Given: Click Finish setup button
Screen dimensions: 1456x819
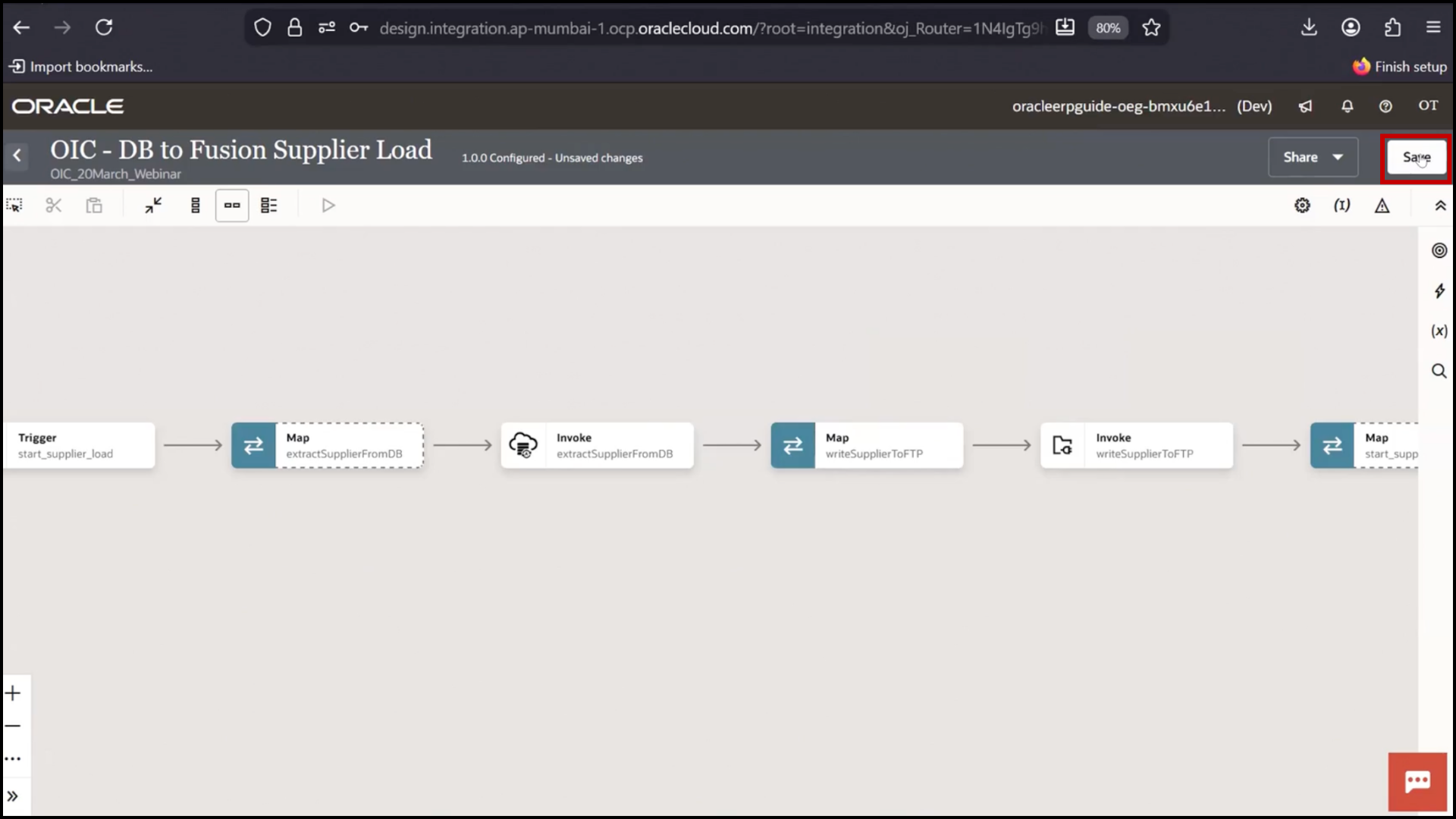Looking at the screenshot, I should pyautogui.click(x=1400, y=67).
